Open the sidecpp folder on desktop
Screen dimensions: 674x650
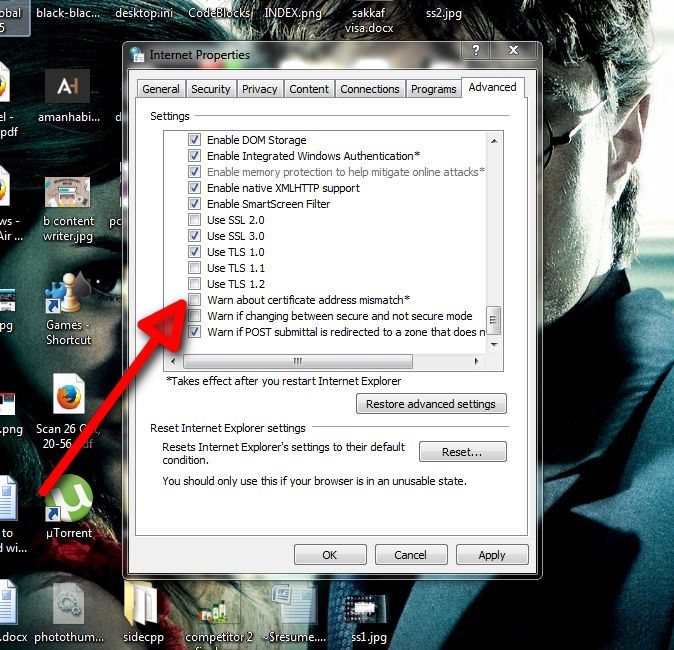[141, 602]
